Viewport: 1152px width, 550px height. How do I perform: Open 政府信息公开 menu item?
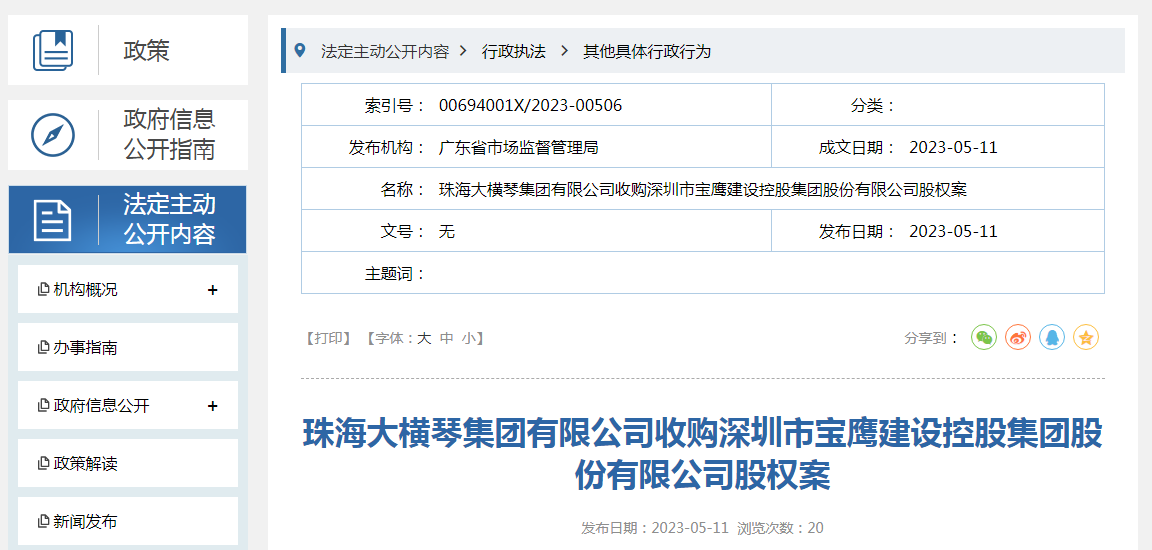tap(128, 405)
